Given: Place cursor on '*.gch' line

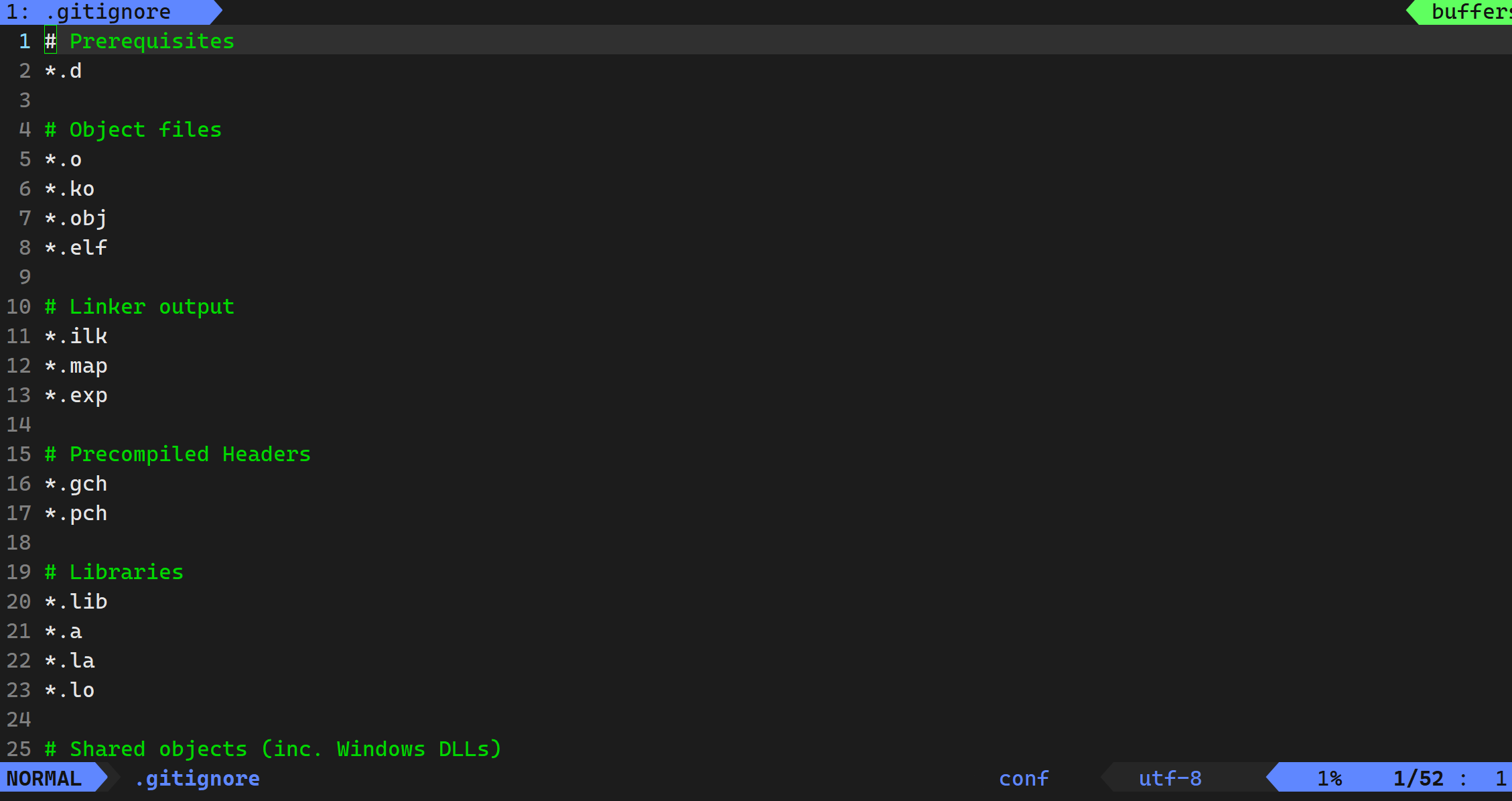Looking at the screenshot, I should click(76, 483).
